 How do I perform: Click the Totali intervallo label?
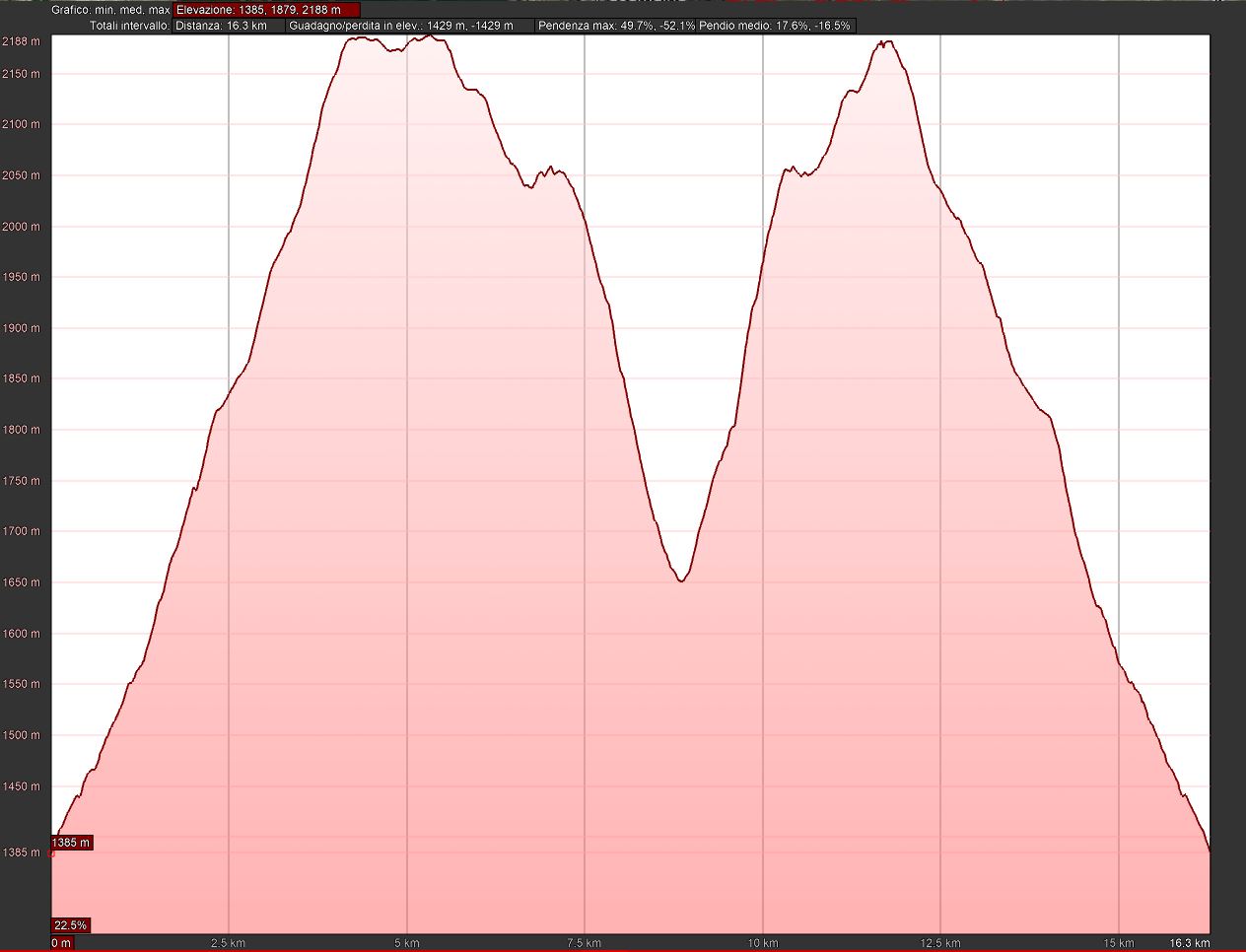129,26
